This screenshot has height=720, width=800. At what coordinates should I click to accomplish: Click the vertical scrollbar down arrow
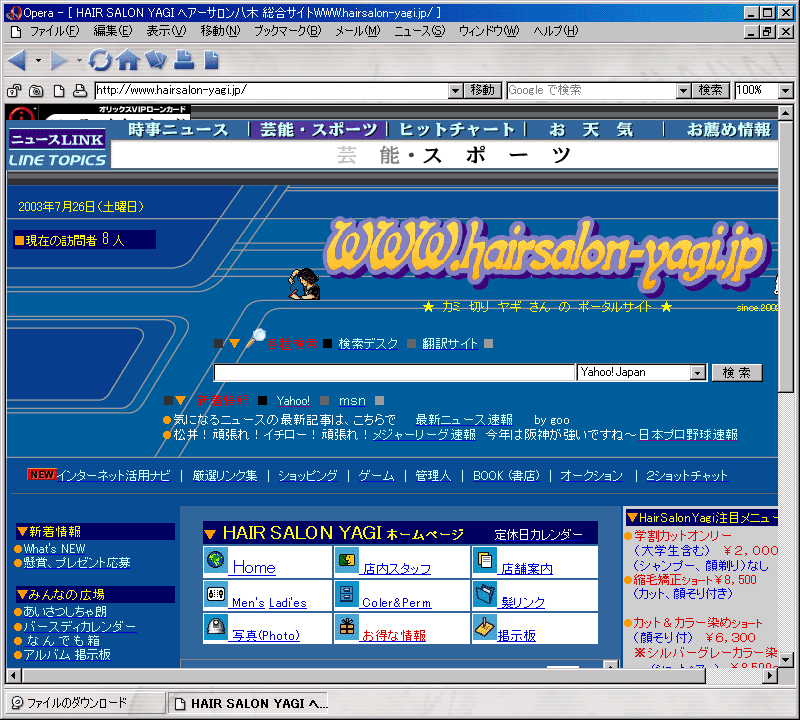point(786,660)
